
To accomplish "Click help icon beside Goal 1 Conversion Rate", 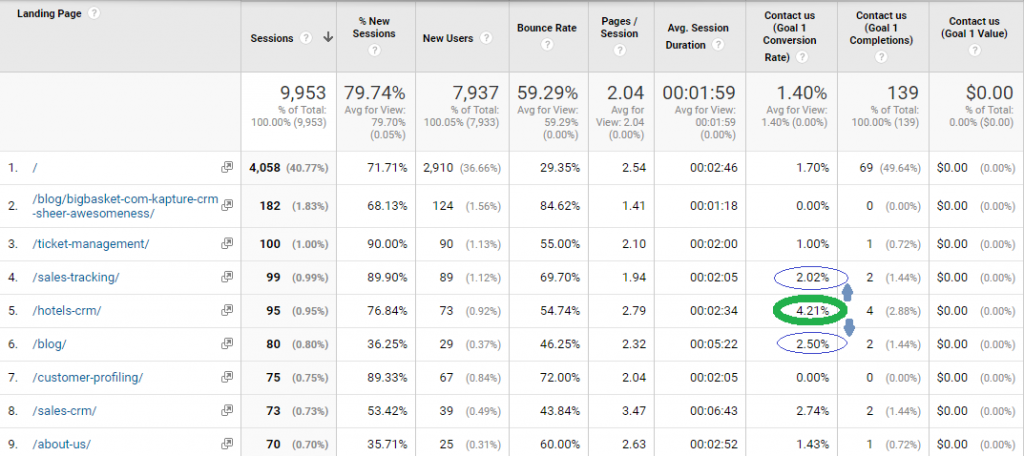I will 802,57.
